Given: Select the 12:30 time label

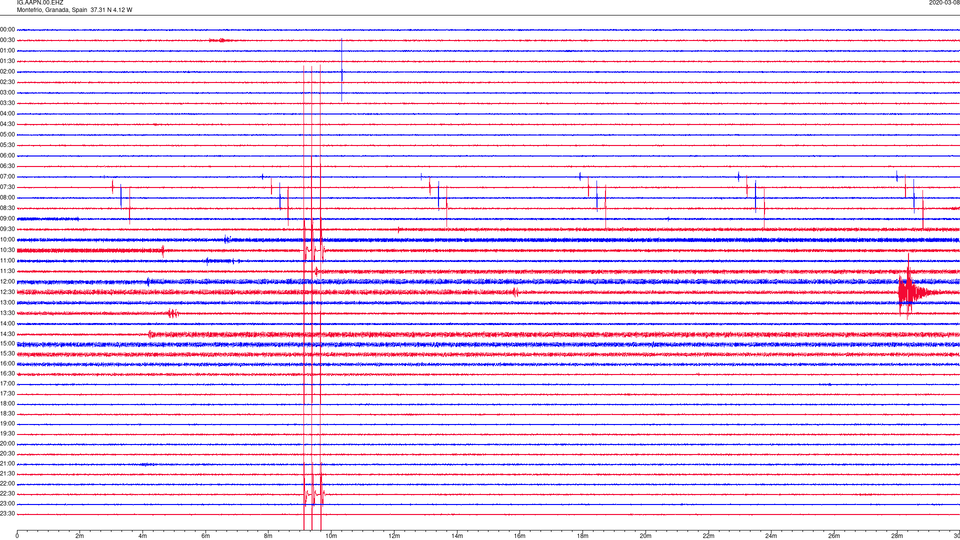Looking at the screenshot, I should (7, 292).
